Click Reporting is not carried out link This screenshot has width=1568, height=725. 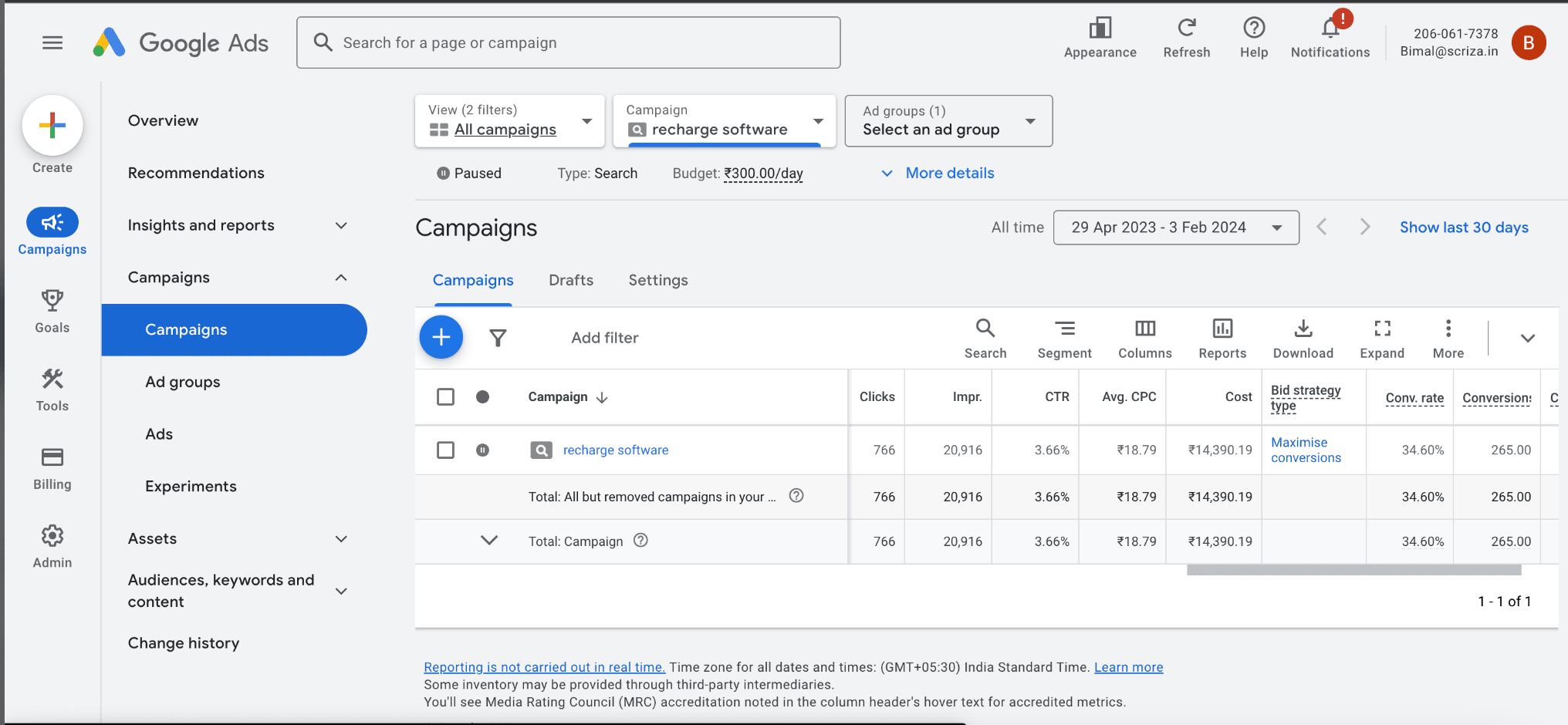[544, 667]
